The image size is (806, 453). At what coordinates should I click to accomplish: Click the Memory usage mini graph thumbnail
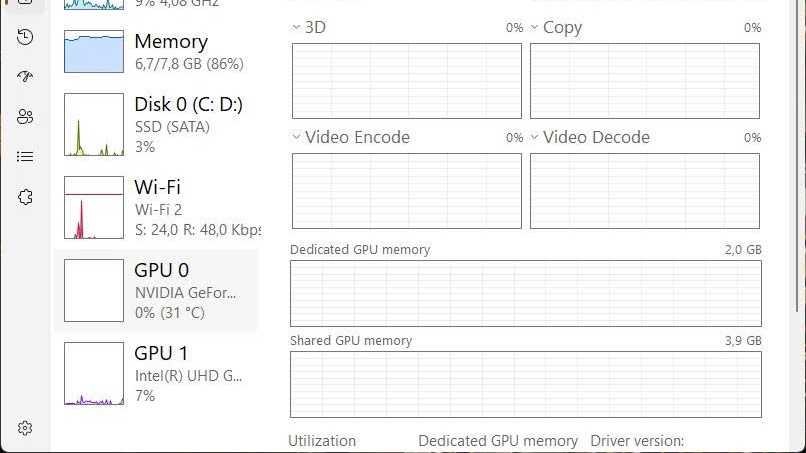coord(94,51)
